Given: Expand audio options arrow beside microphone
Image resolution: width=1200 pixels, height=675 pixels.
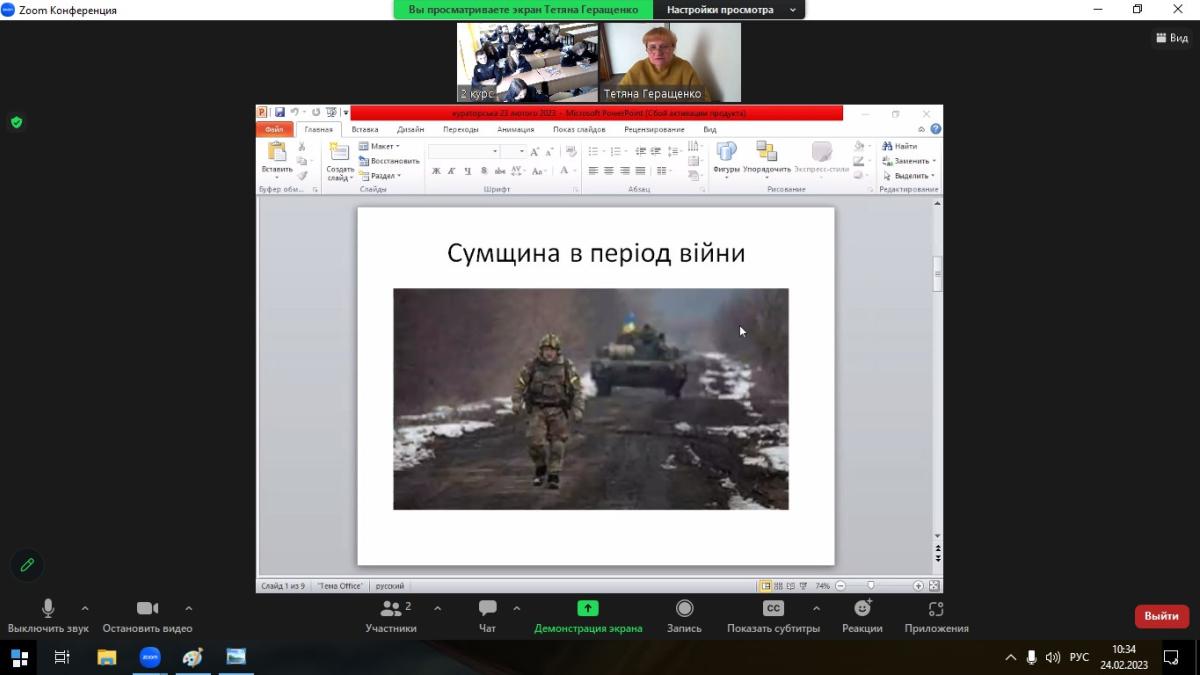Looking at the screenshot, I should coord(85,608).
